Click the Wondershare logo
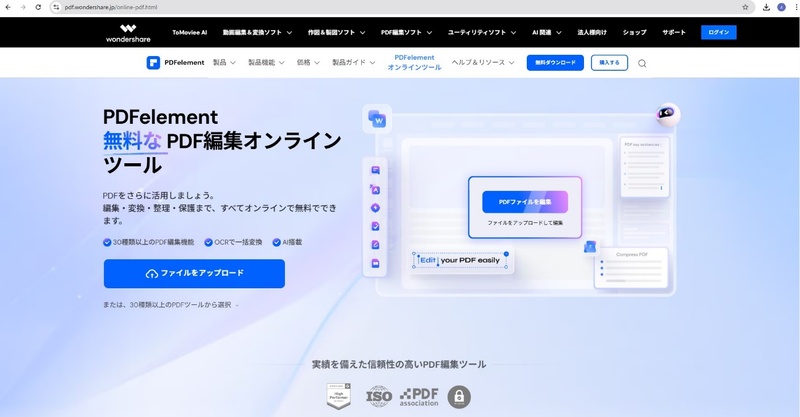The height and width of the screenshot is (417, 800). [128, 33]
